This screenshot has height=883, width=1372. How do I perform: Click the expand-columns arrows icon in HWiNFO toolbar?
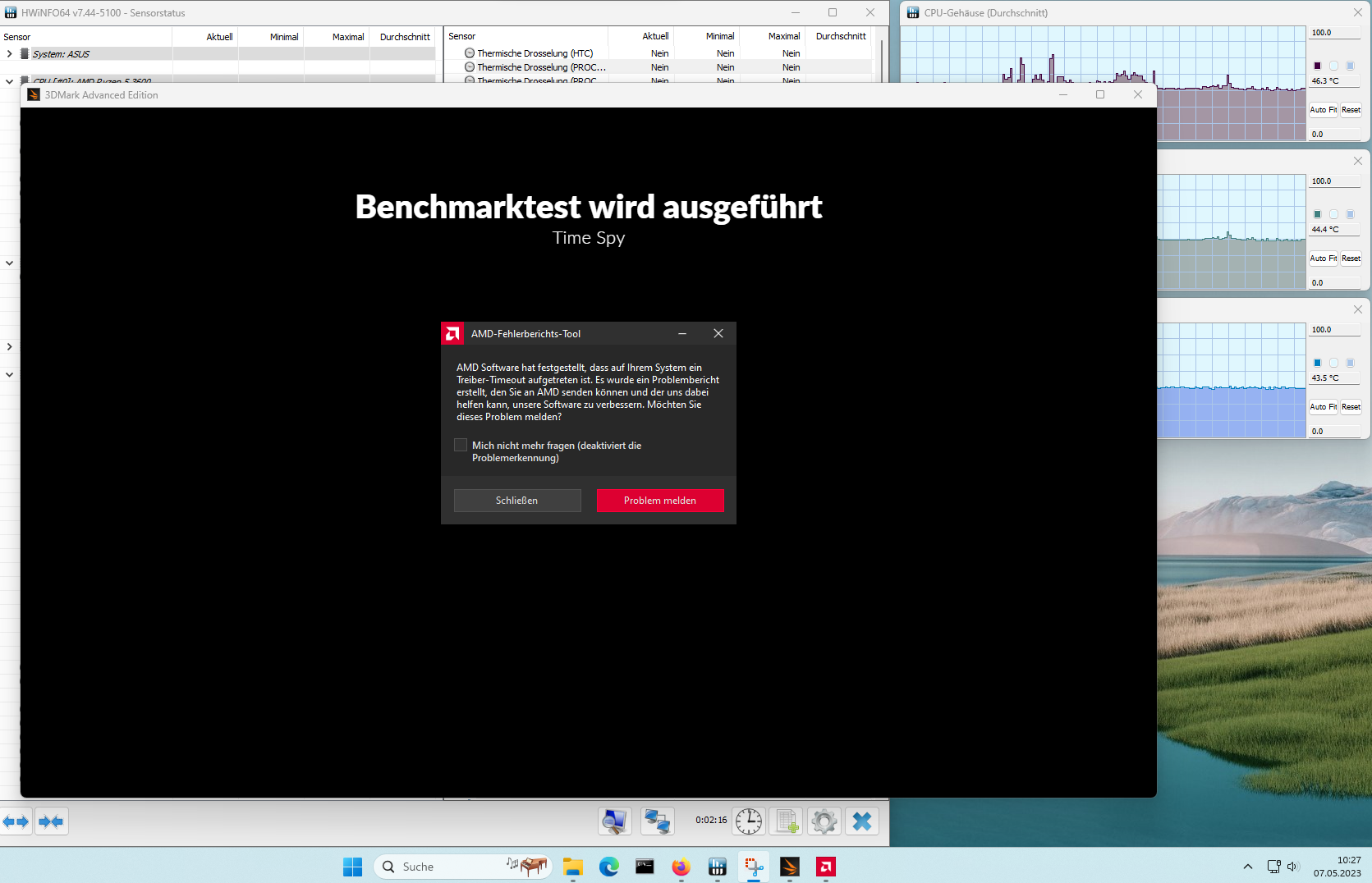pos(16,821)
